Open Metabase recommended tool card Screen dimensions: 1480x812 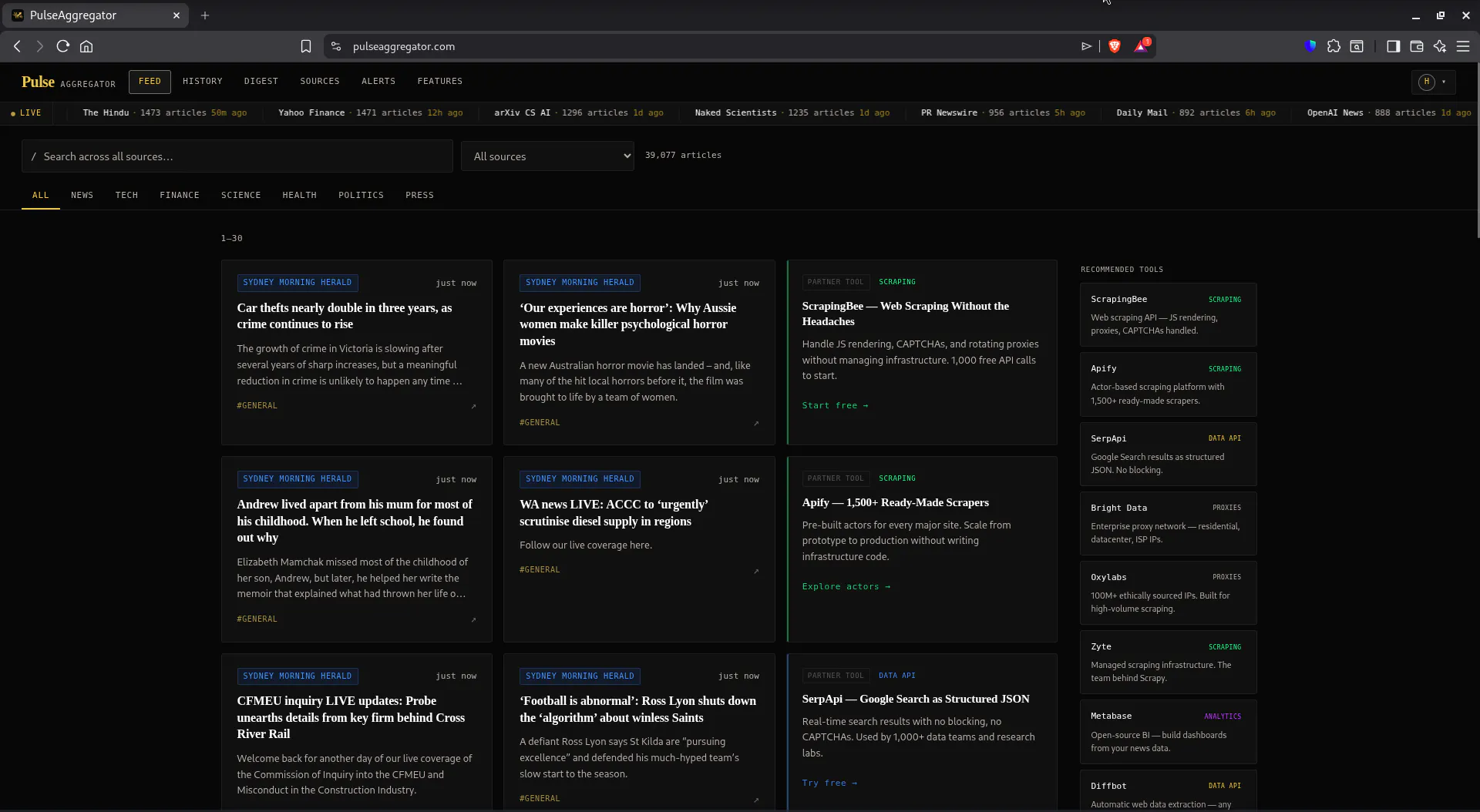click(x=1168, y=732)
